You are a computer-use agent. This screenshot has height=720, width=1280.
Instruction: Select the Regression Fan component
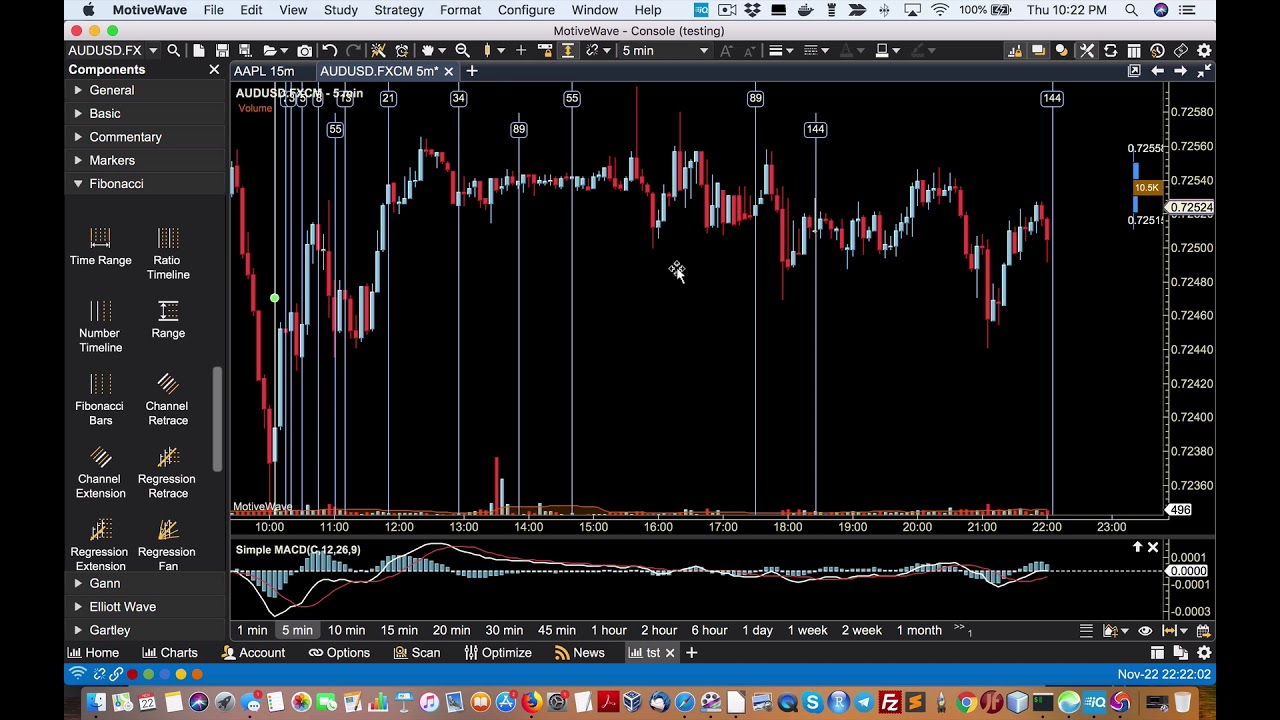click(x=168, y=545)
